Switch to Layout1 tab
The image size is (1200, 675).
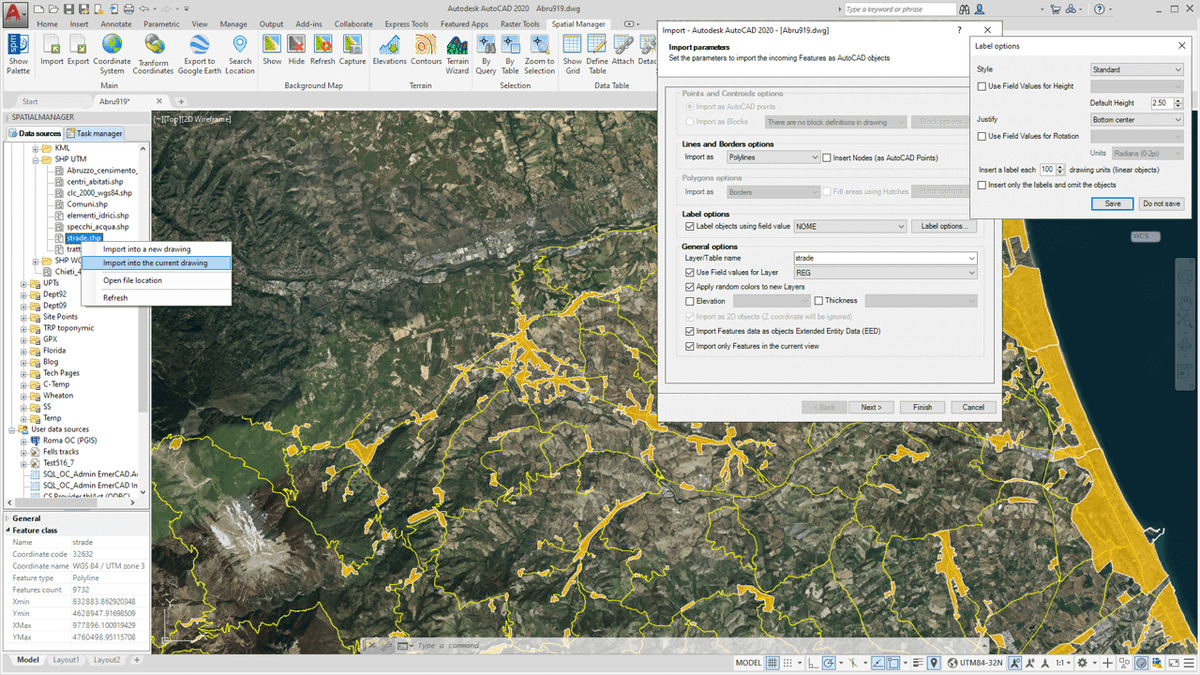[x=66, y=660]
